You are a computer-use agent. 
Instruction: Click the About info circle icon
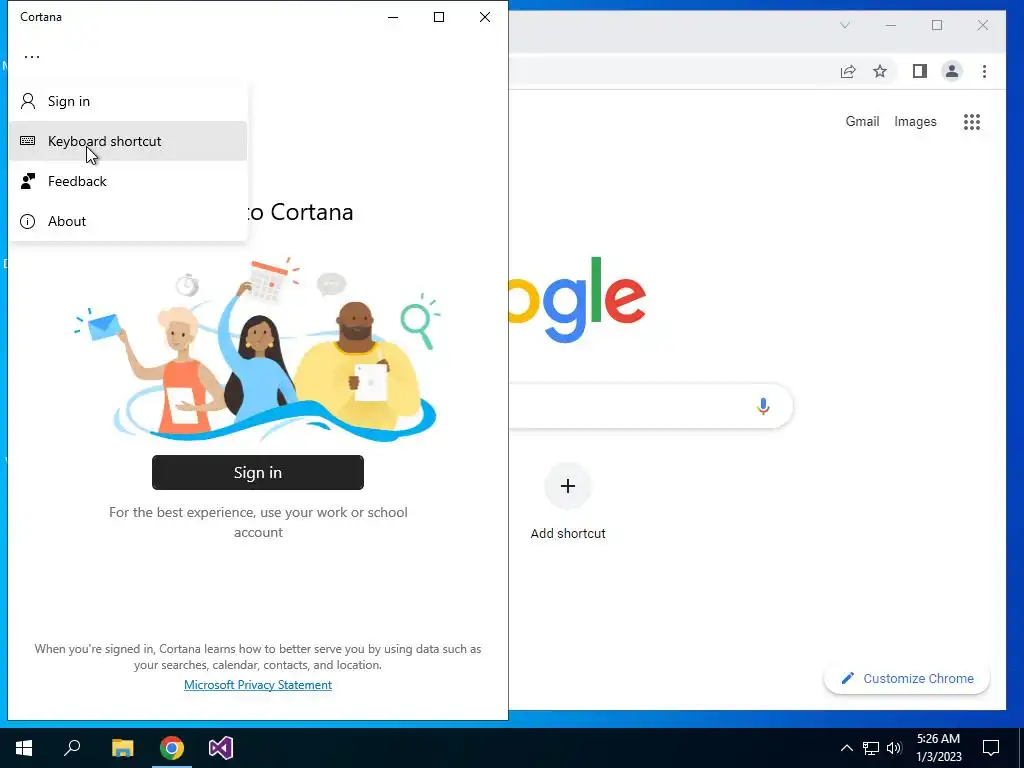coord(27,221)
